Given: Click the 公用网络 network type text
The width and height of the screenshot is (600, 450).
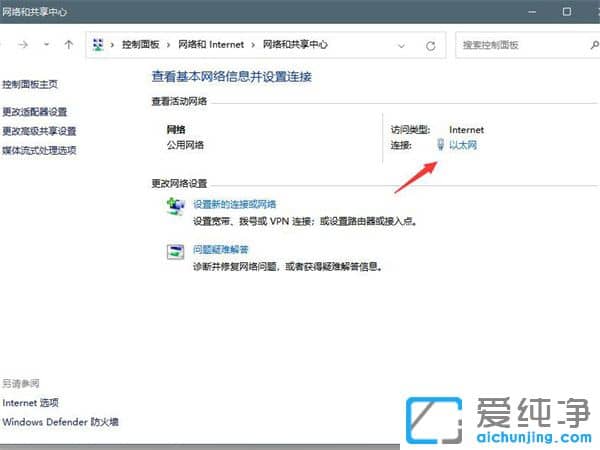Looking at the screenshot, I should click(x=185, y=145).
